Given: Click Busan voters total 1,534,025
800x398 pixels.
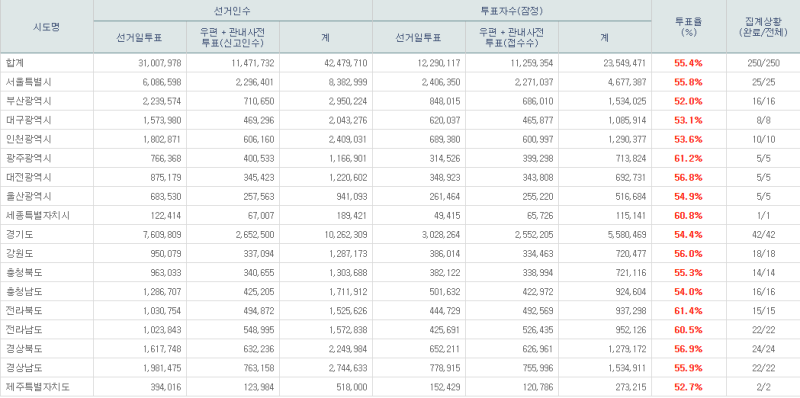Looking at the screenshot, I should click(x=627, y=101).
